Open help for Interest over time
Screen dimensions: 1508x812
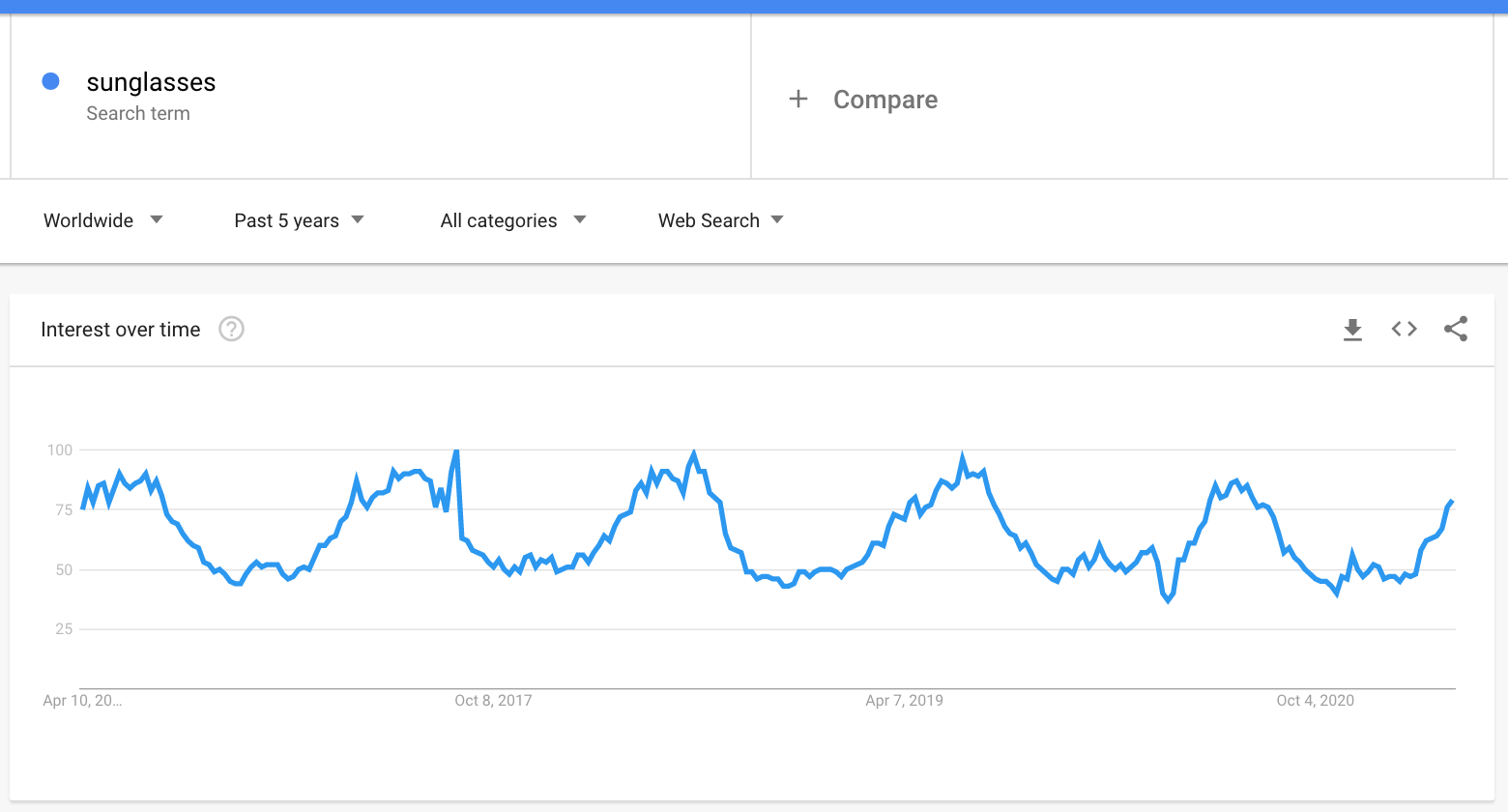[x=231, y=330]
